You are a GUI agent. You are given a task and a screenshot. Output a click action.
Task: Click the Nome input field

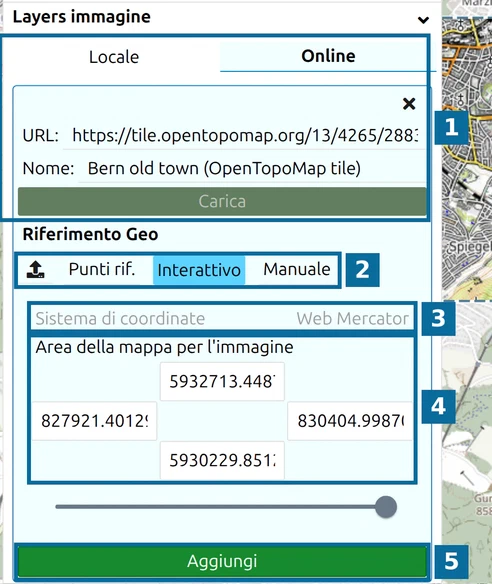(252, 168)
